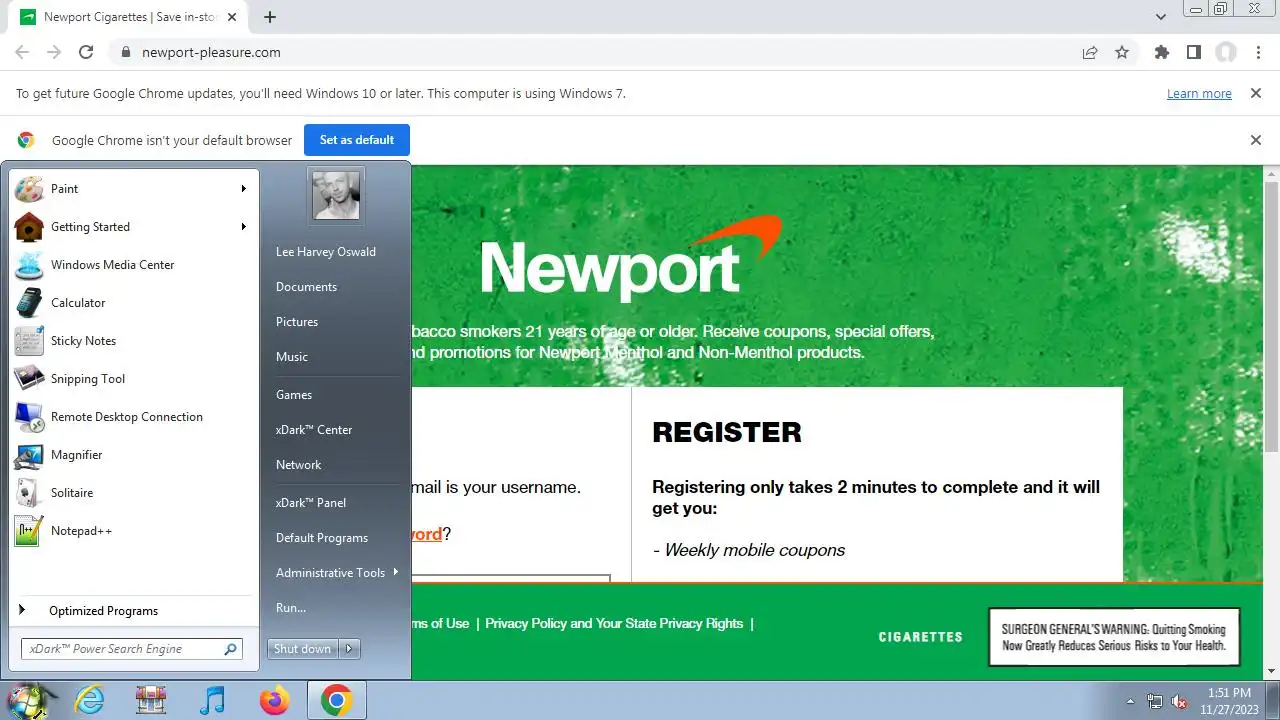Open the Chrome three-dot menu
The image size is (1280, 720).
[x=1257, y=52]
